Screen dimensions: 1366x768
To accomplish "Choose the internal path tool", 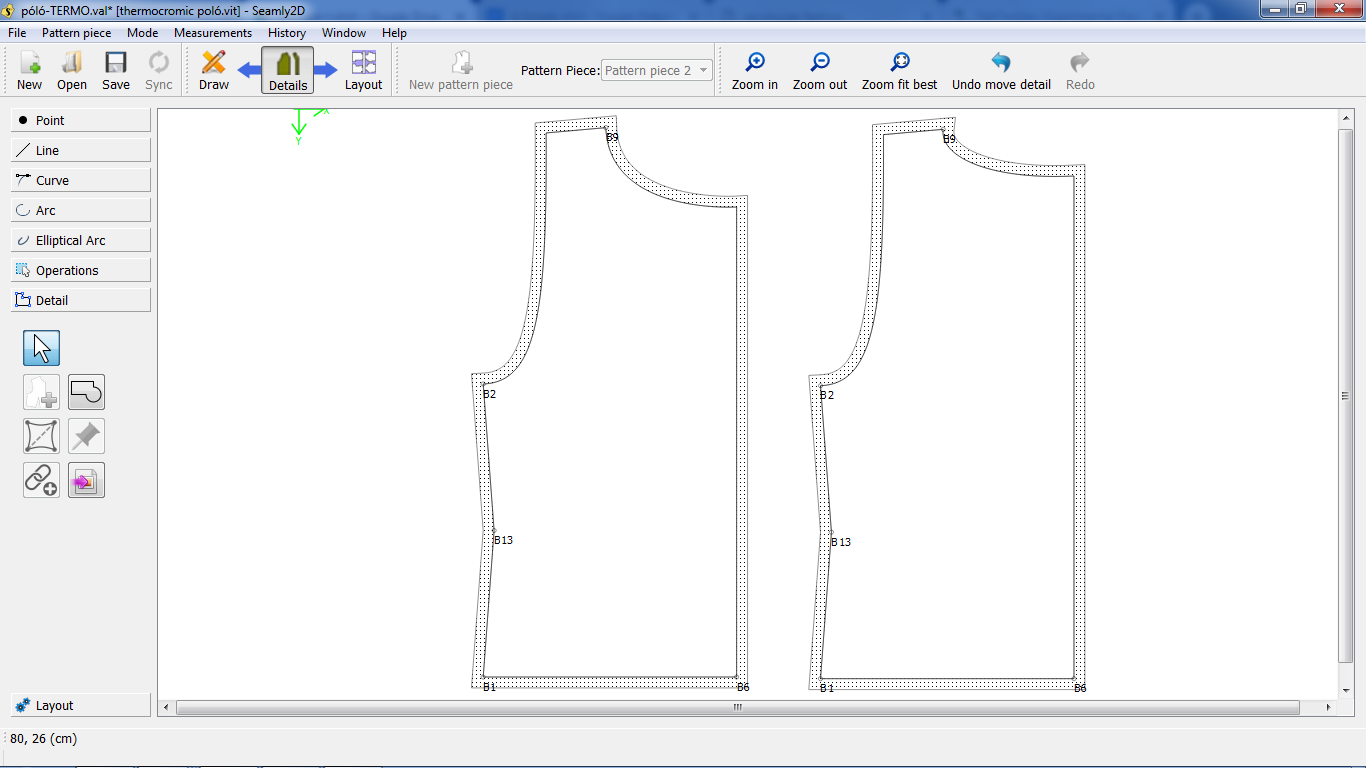I will point(41,436).
